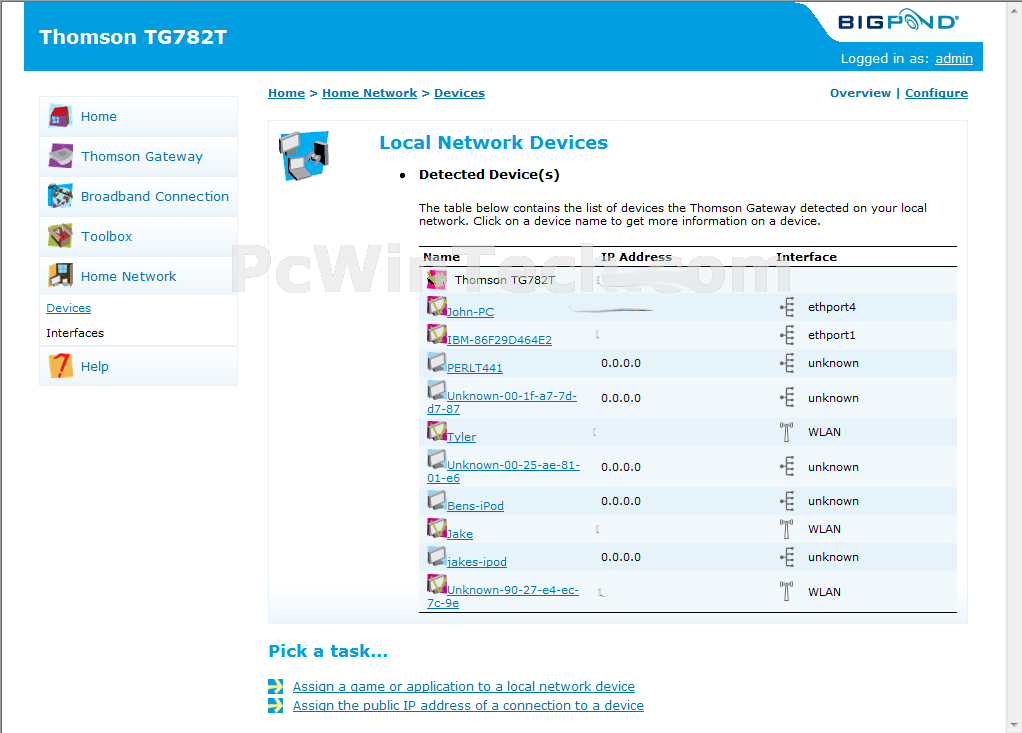
Task: Click the BigPond logo
Action: coord(898,21)
